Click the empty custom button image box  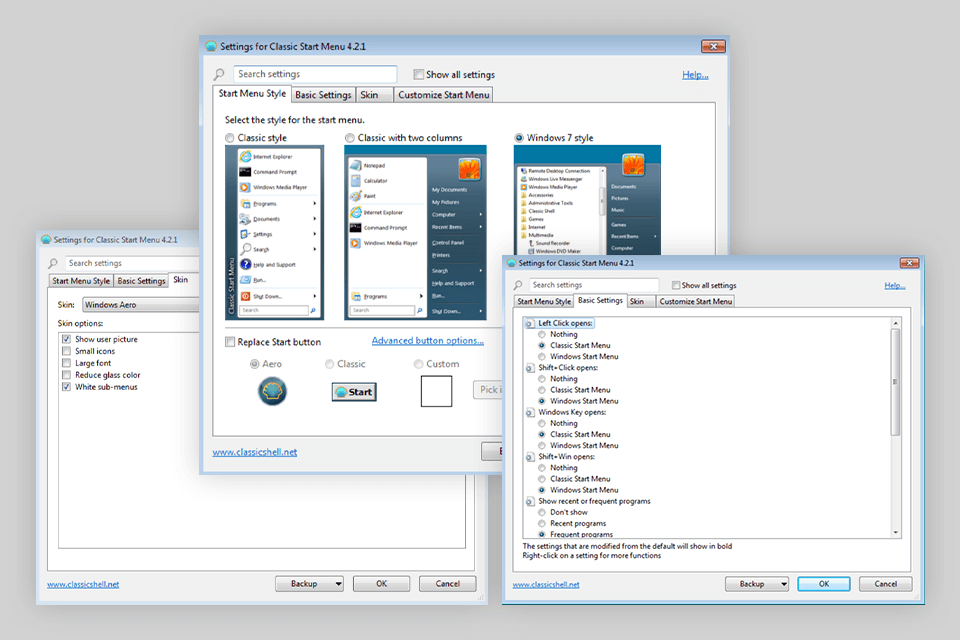click(437, 391)
